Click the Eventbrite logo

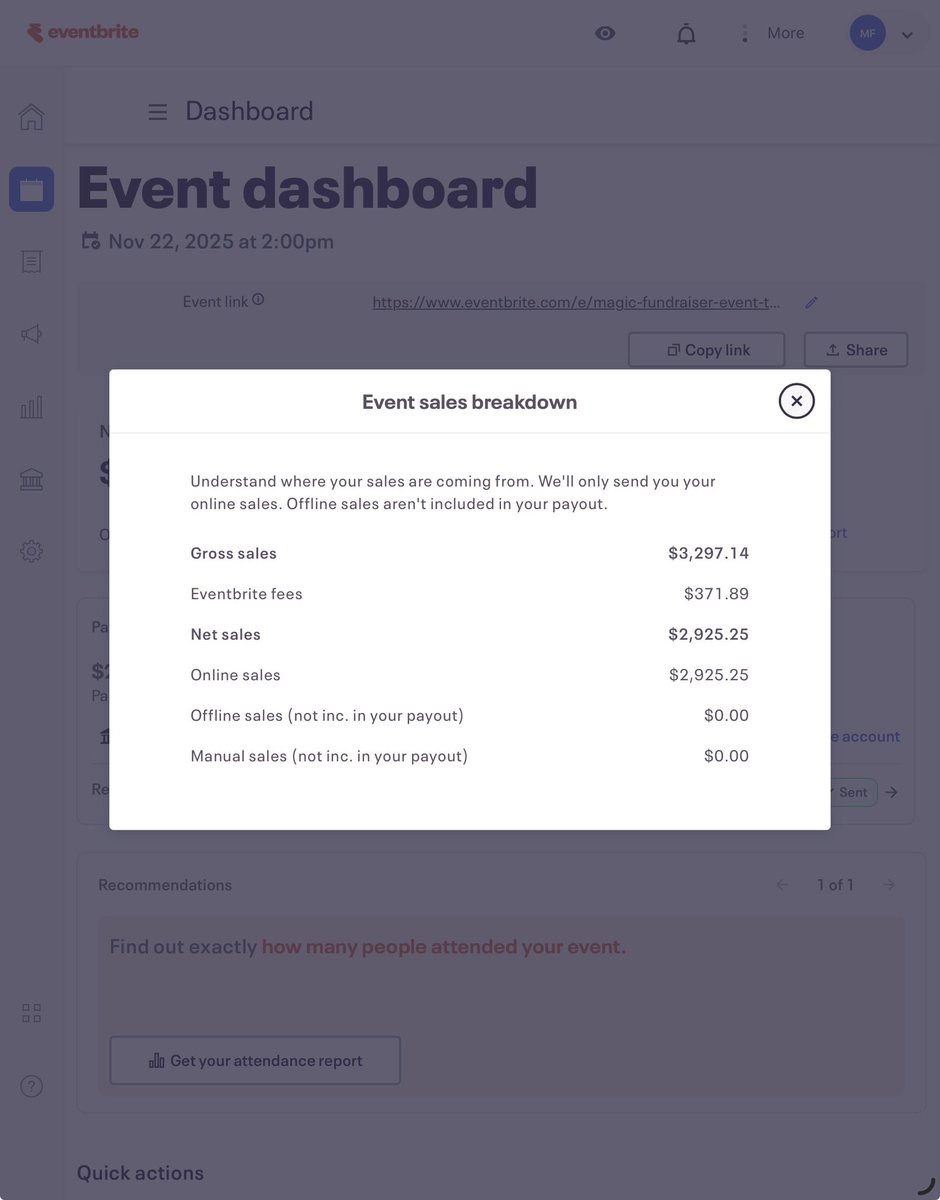pos(82,33)
